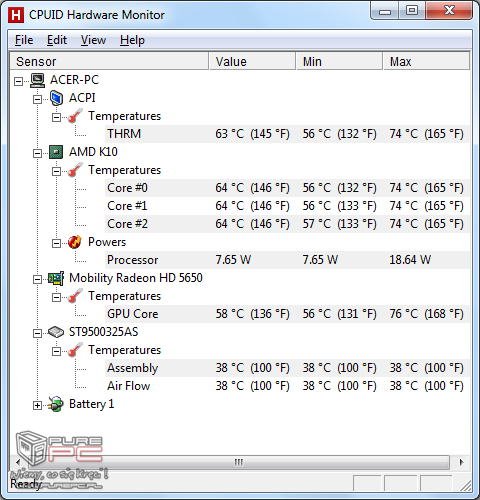Click the 18.64 W max power value
The height and width of the screenshot is (500, 480).
pyautogui.click(x=410, y=260)
